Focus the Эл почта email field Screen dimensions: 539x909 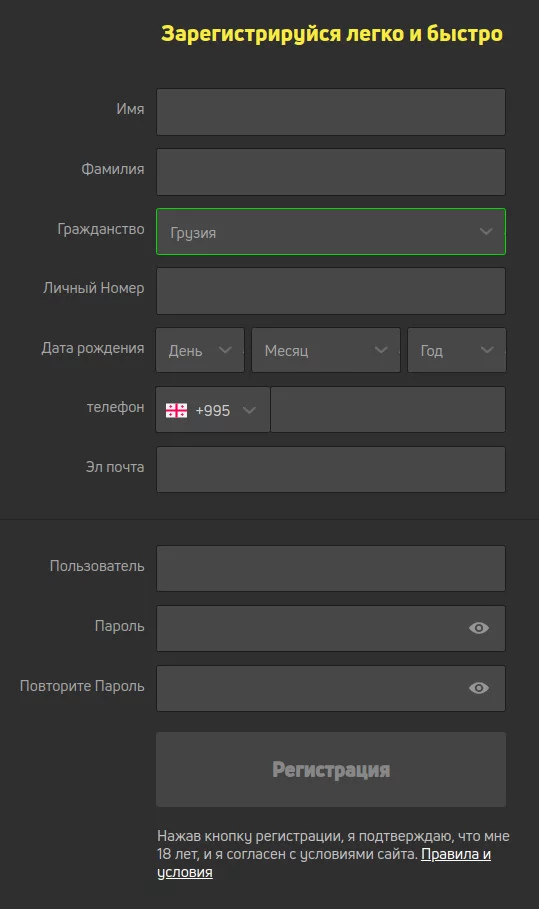coord(331,470)
